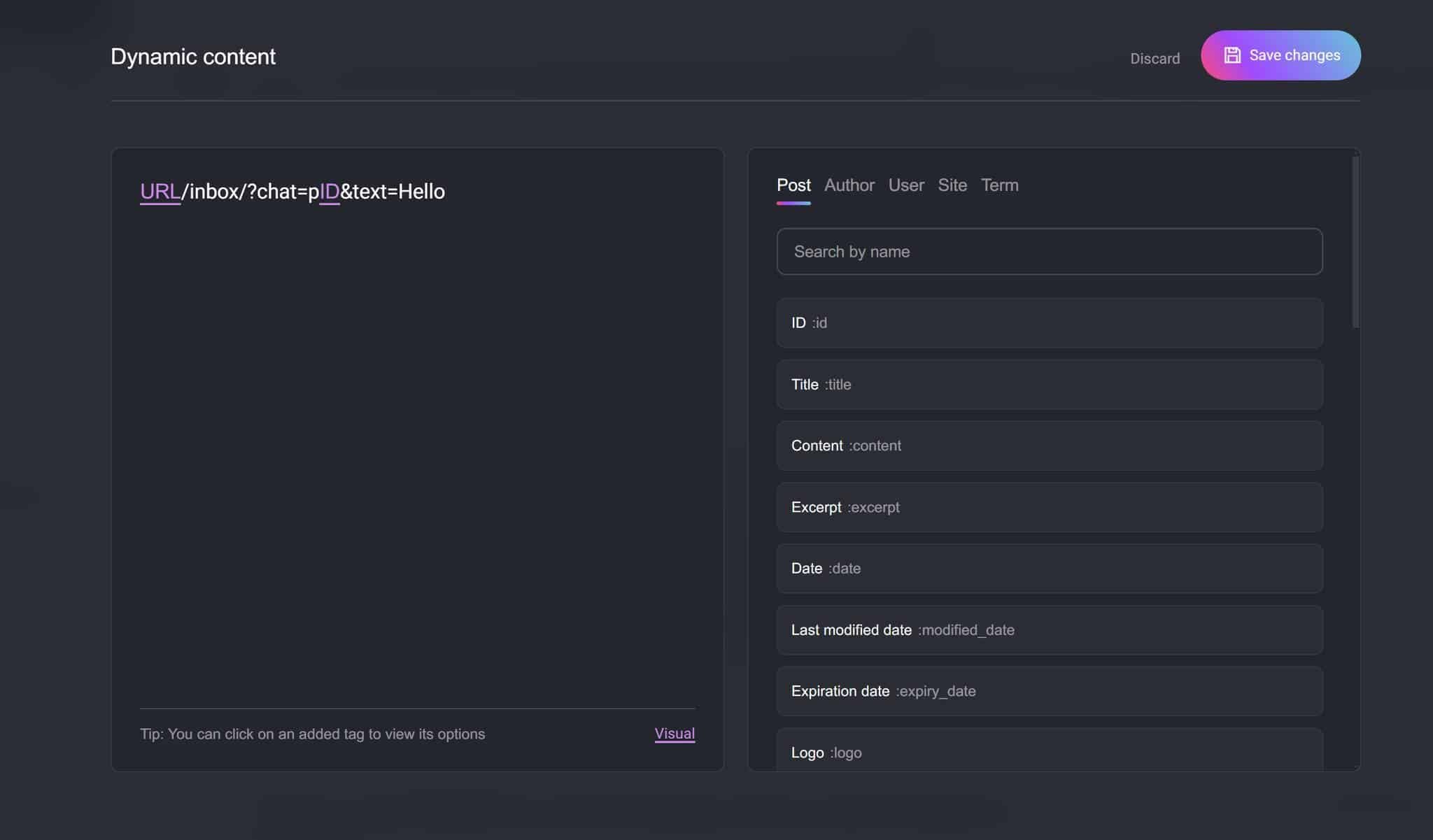Discard the current changes

1155,58
